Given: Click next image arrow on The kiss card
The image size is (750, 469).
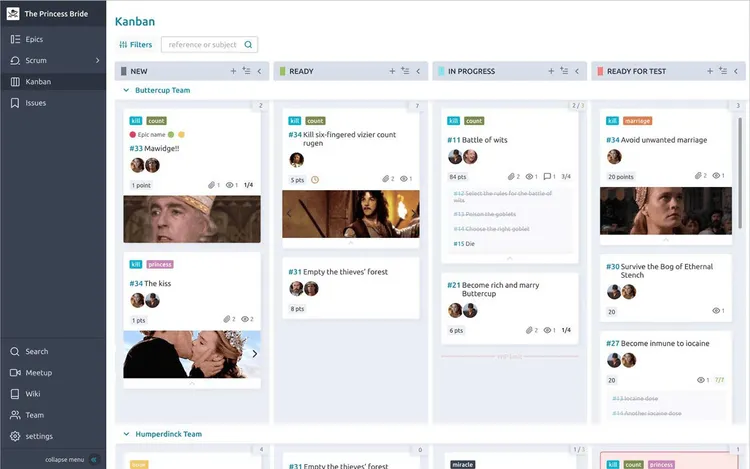Looking at the screenshot, I should pos(254,354).
